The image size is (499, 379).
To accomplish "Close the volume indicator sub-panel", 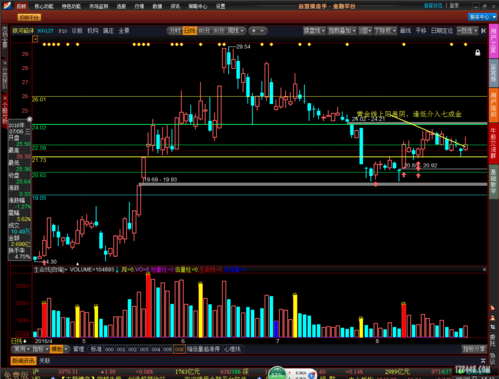I will [484, 269].
